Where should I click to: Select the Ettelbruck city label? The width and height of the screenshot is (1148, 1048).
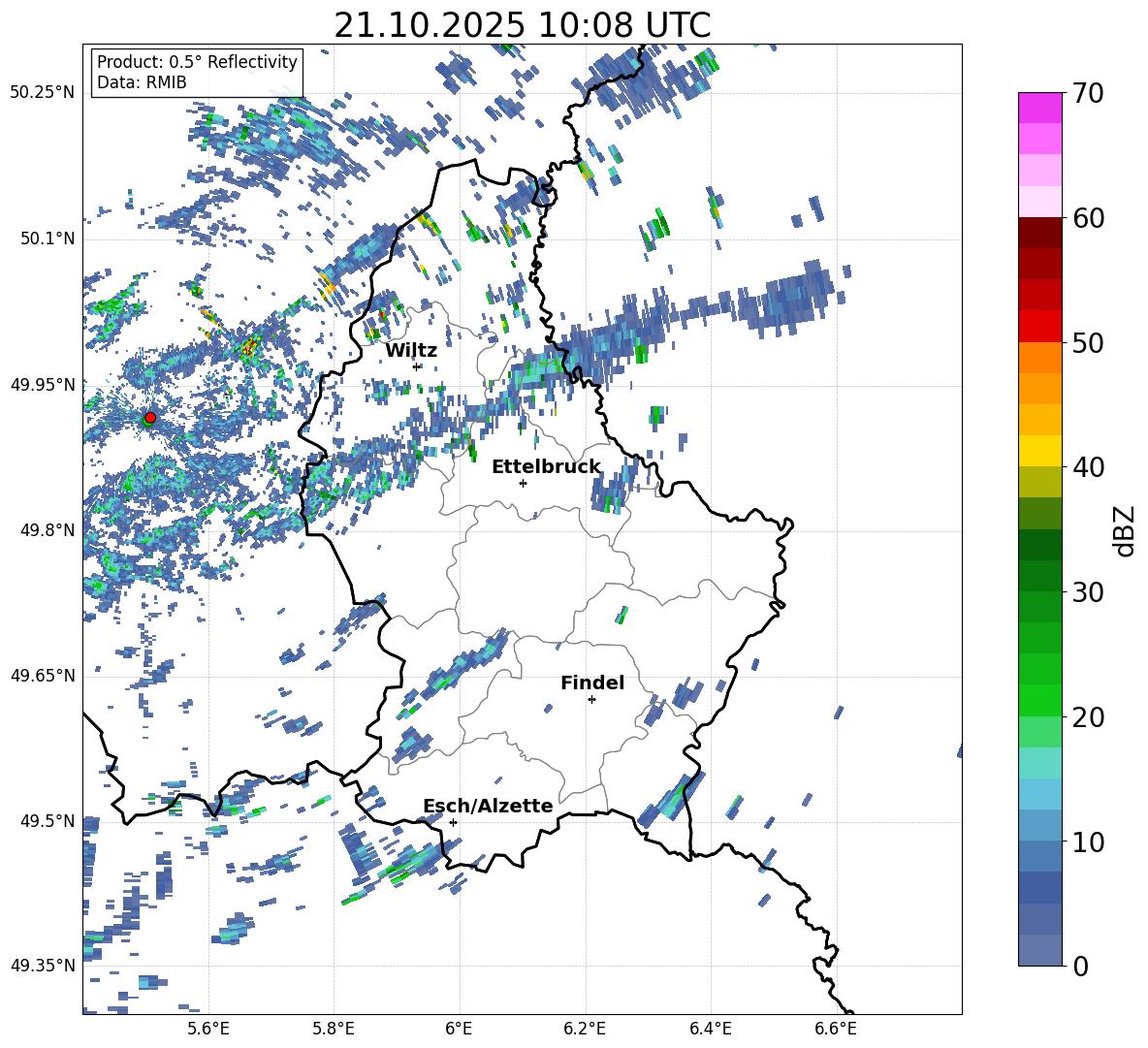click(546, 467)
